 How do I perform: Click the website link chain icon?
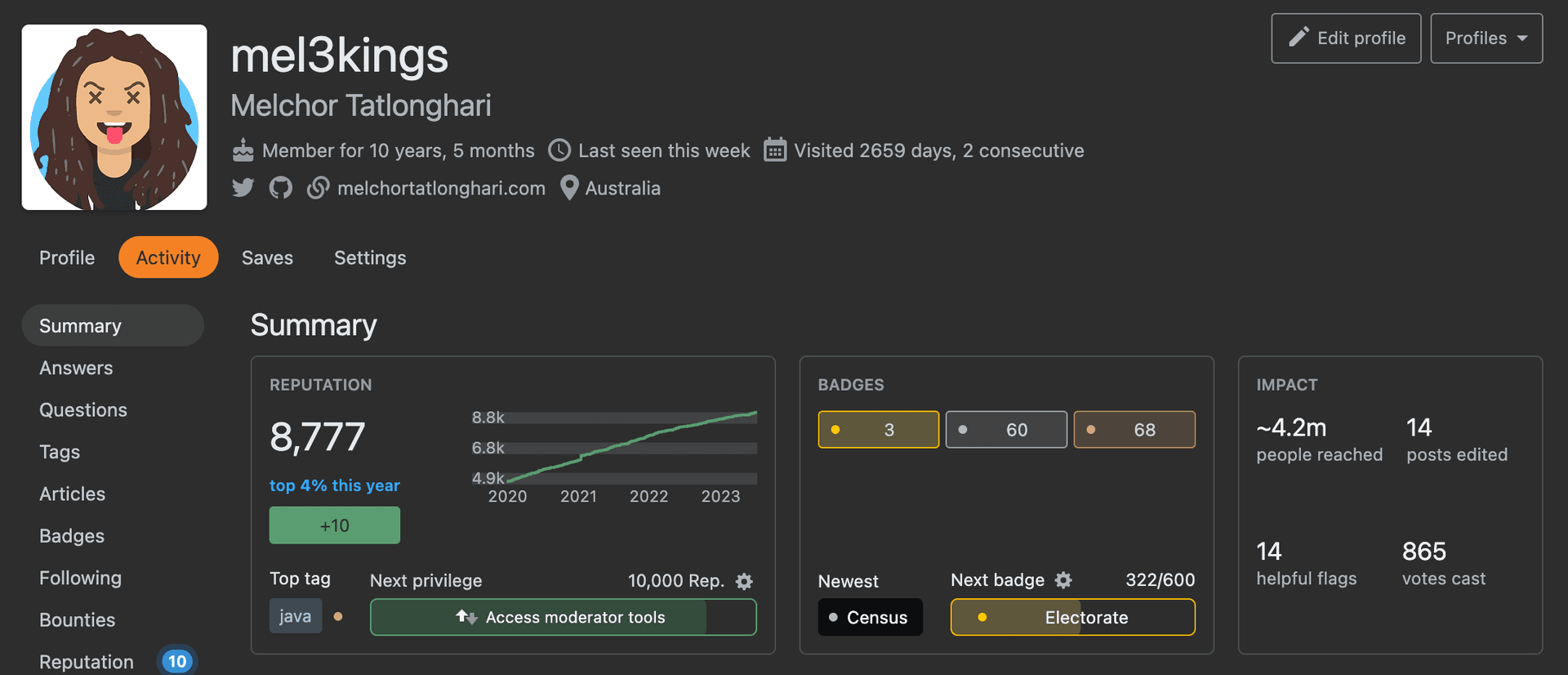coord(318,188)
